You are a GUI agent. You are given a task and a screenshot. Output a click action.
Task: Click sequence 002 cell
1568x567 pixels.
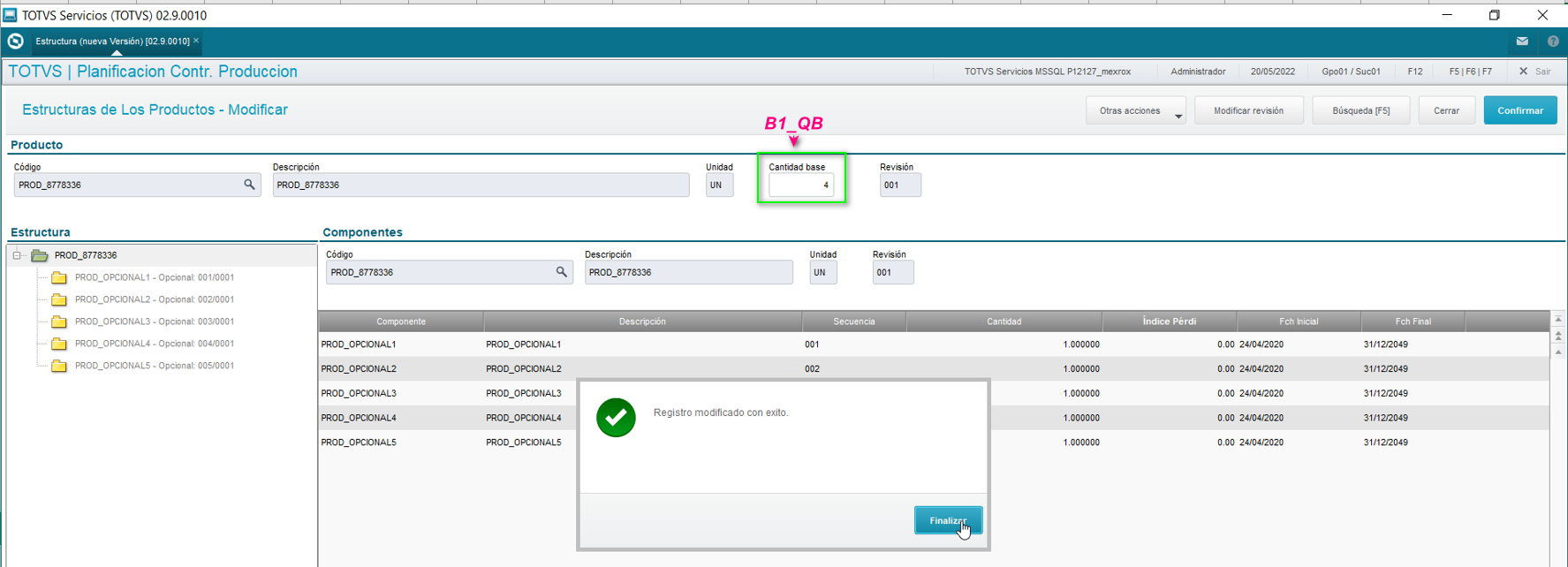coord(813,369)
